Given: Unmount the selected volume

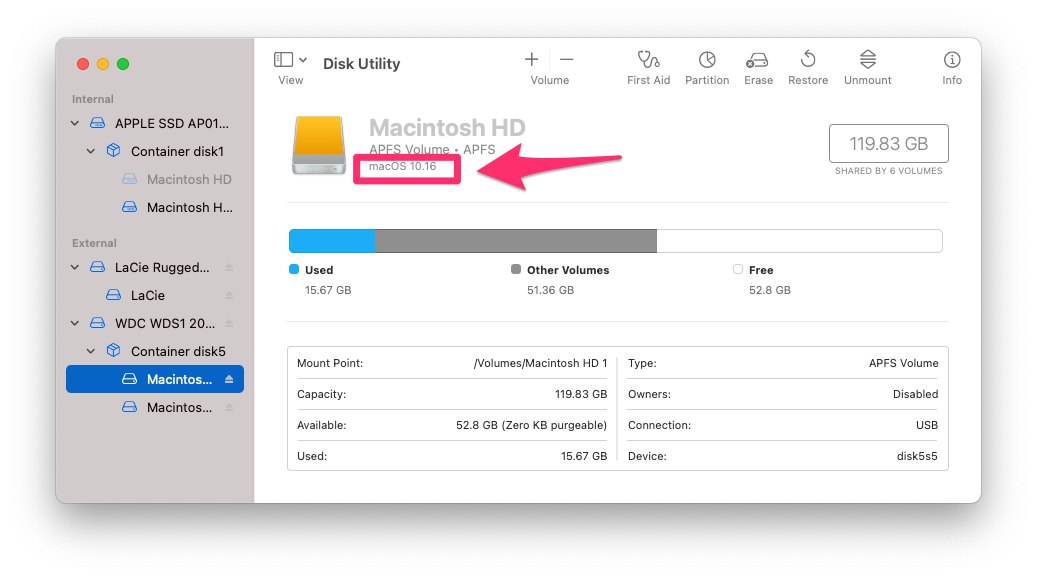Looking at the screenshot, I should [868, 60].
